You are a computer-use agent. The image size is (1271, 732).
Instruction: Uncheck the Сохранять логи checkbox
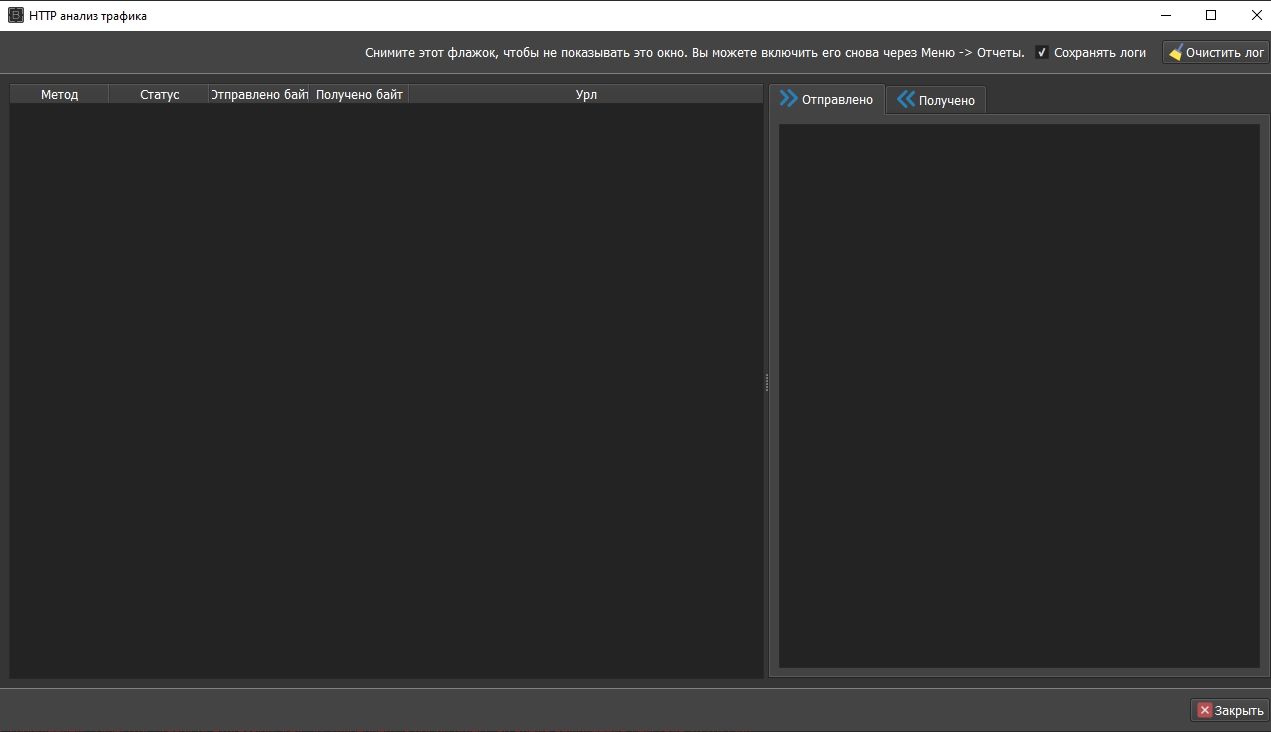point(1042,52)
